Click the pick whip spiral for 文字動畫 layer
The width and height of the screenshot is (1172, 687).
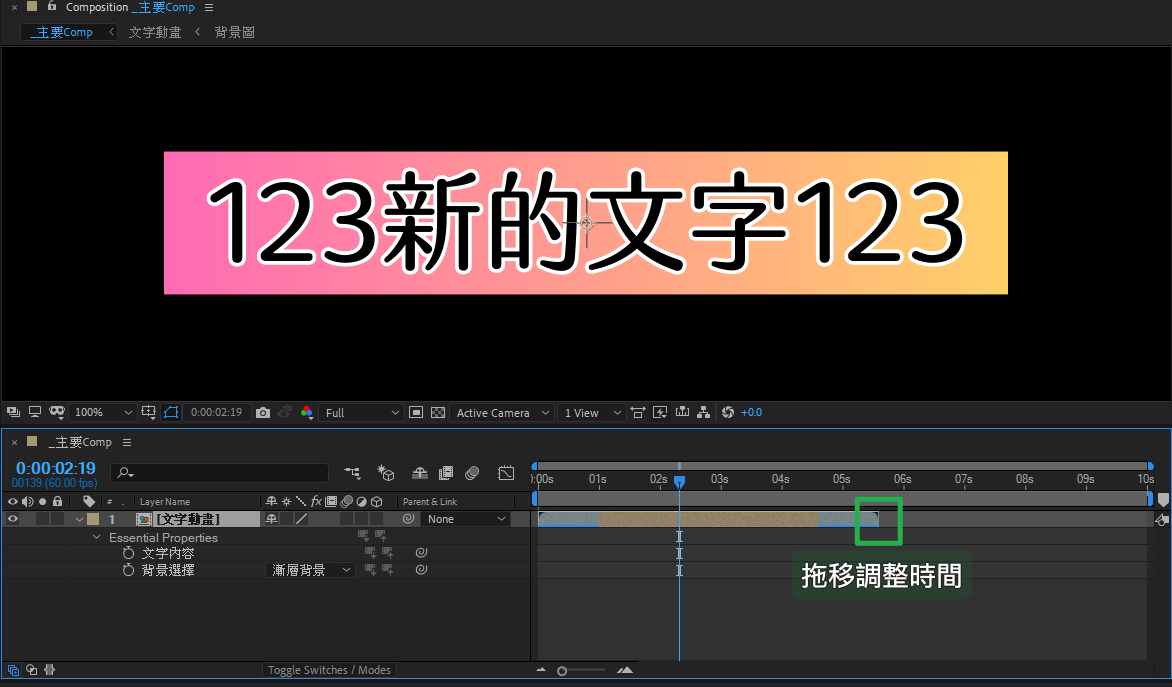[408, 519]
